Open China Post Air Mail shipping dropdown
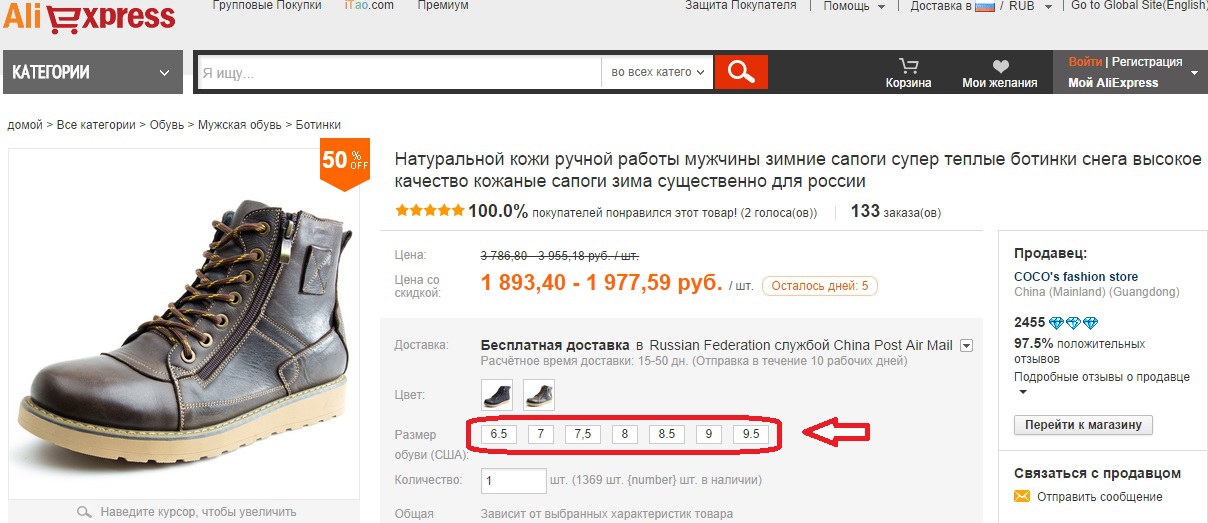Image resolution: width=1208 pixels, height=523 pixels. 966,345
